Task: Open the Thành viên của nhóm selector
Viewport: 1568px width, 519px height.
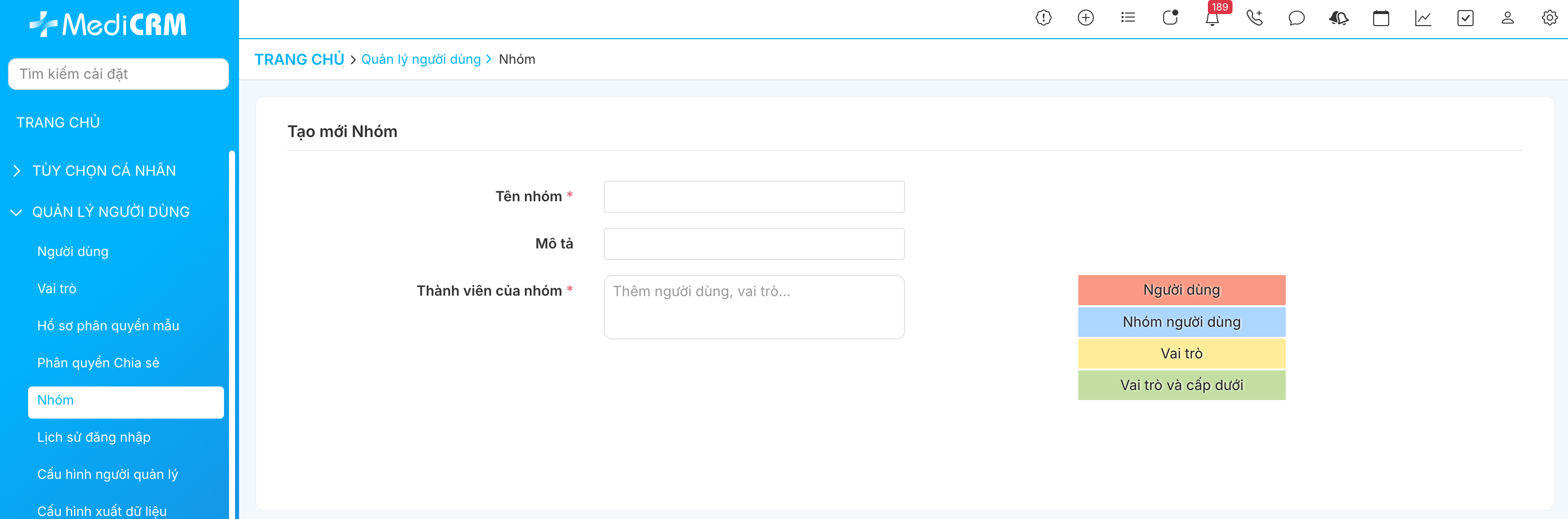Action: click(753, 307)
